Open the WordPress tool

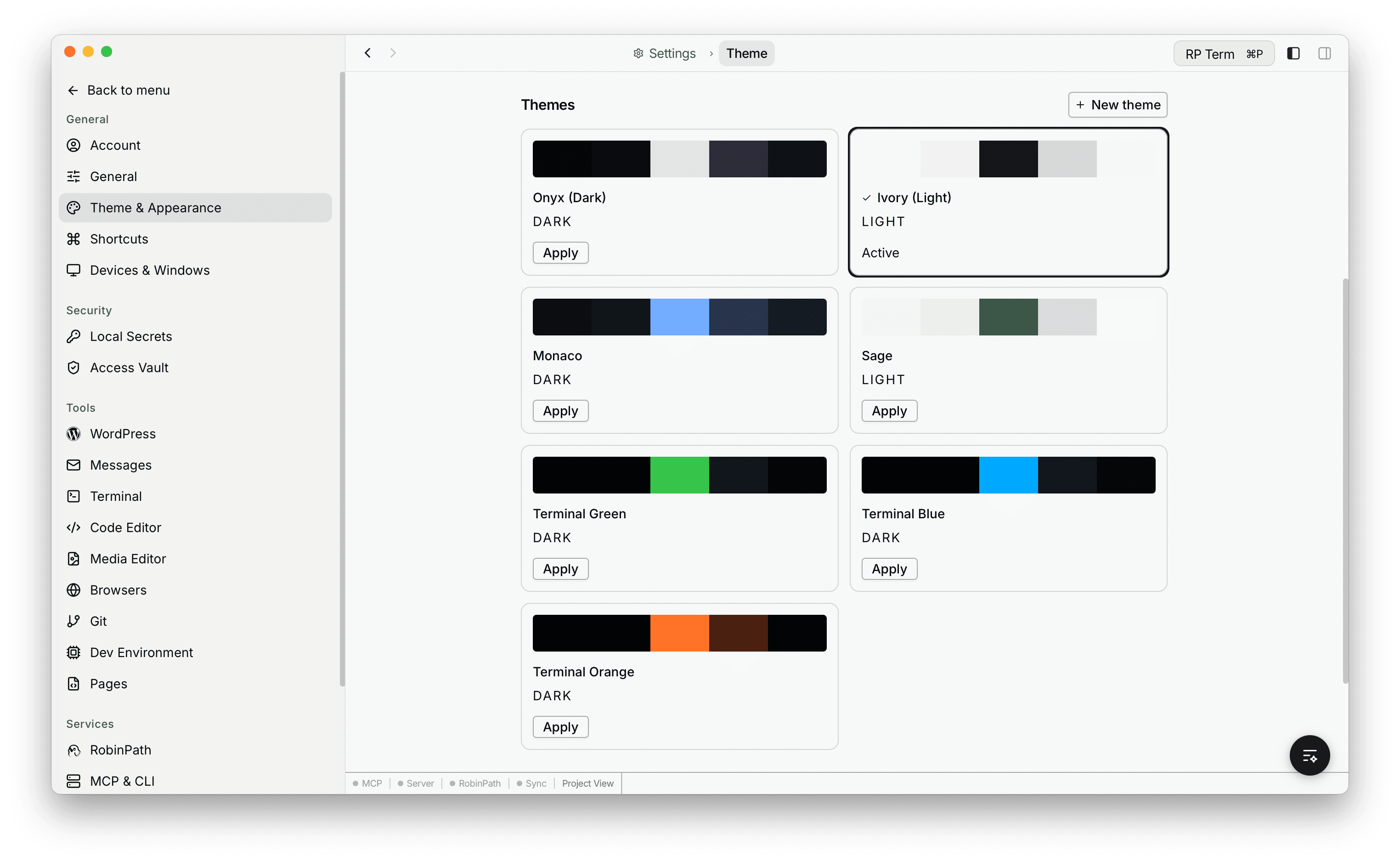point(123,433)
